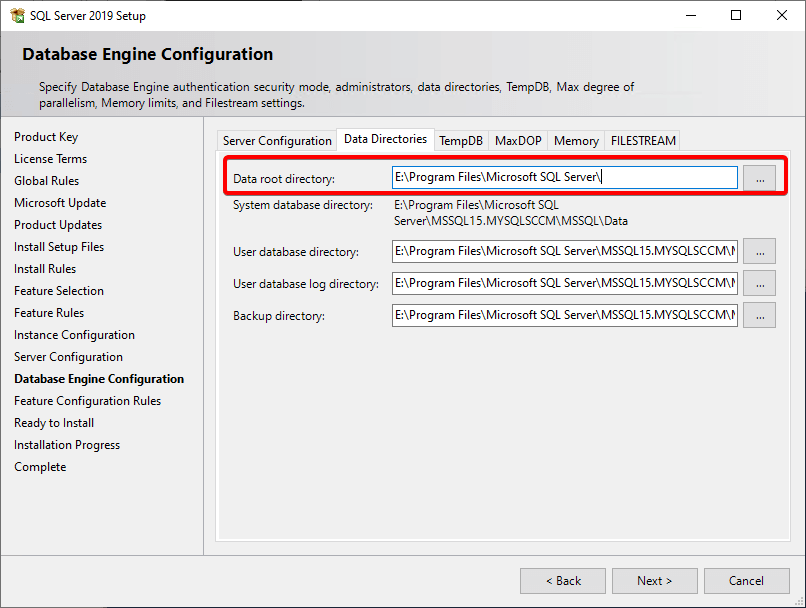The height and width of the screenshot is (608, 806).
Task: Select the Product Key step
Action: 46,137
